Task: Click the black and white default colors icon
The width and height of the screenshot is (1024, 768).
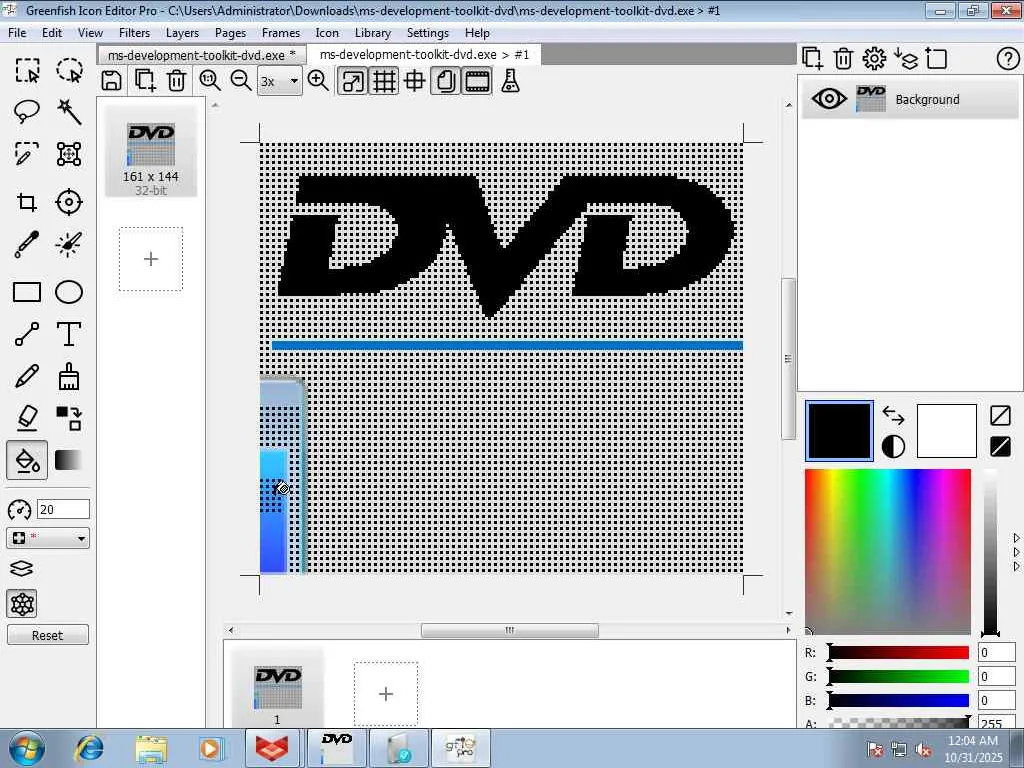Action: point(893,447)
